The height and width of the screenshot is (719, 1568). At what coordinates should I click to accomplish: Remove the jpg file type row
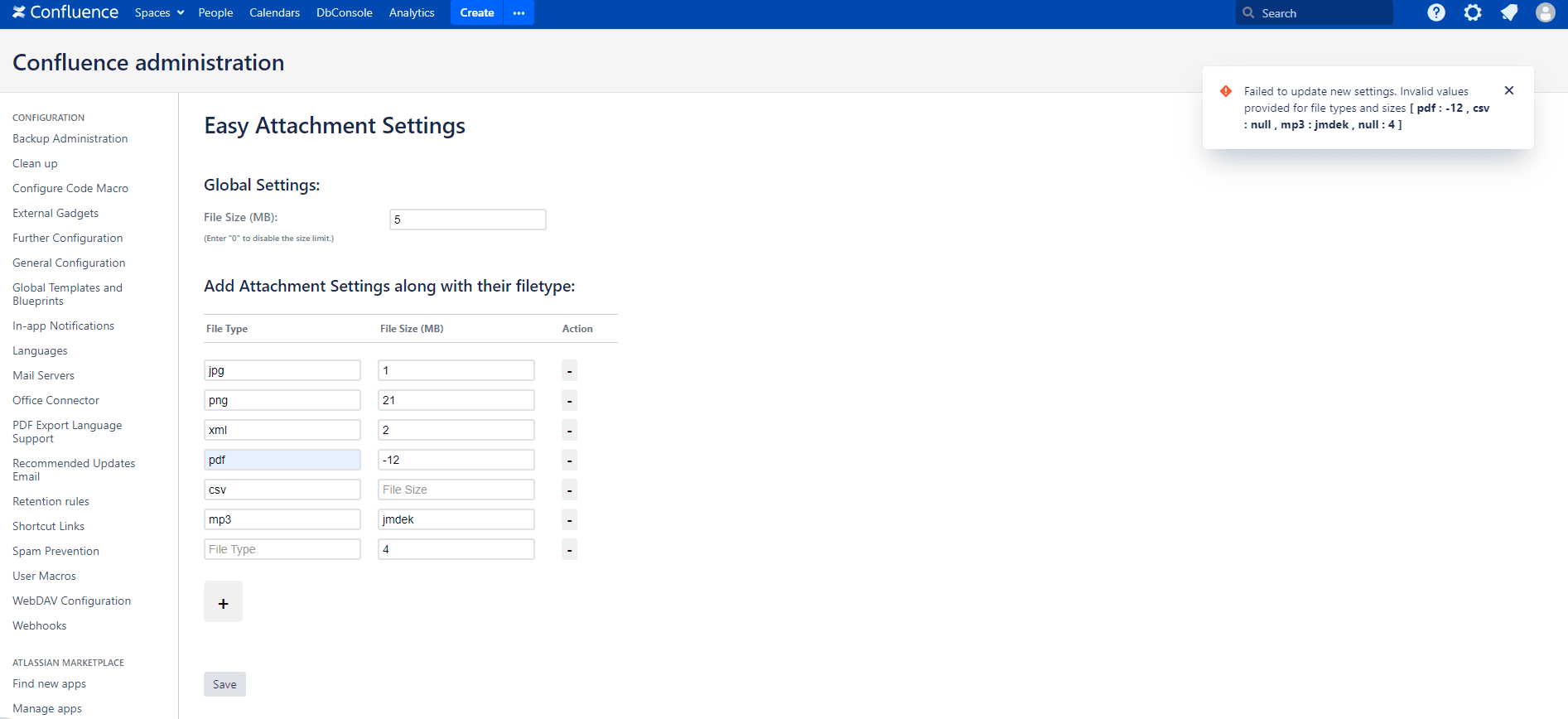click(x=569, y=370)
